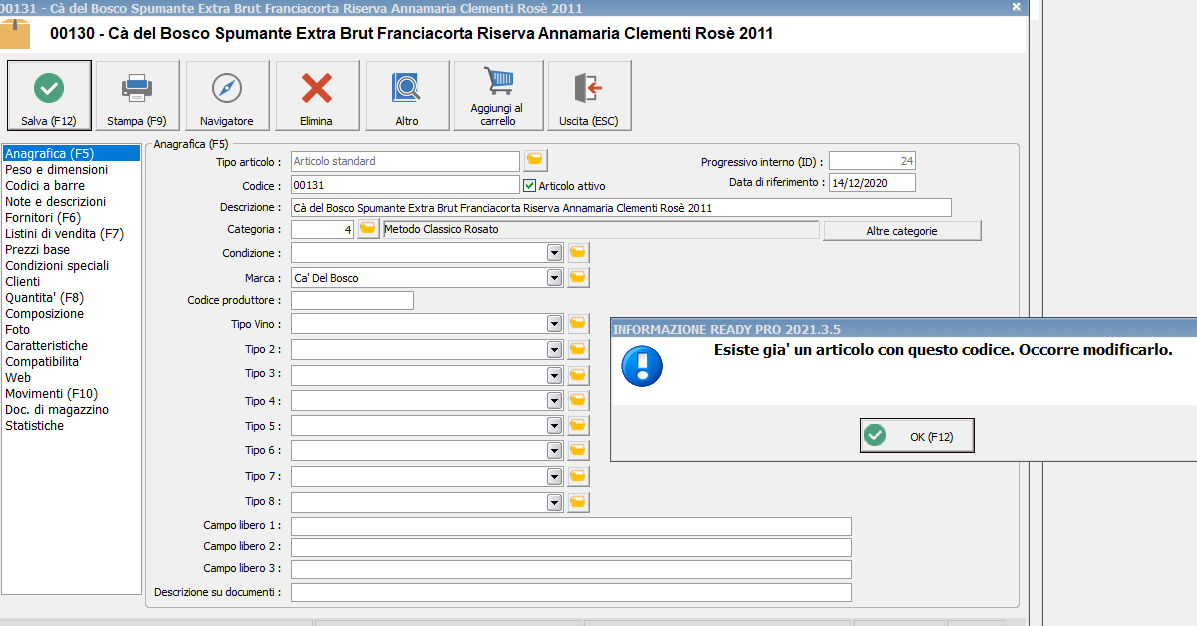
Task: Open Caratteristiche section
Action: click(47, 346)
